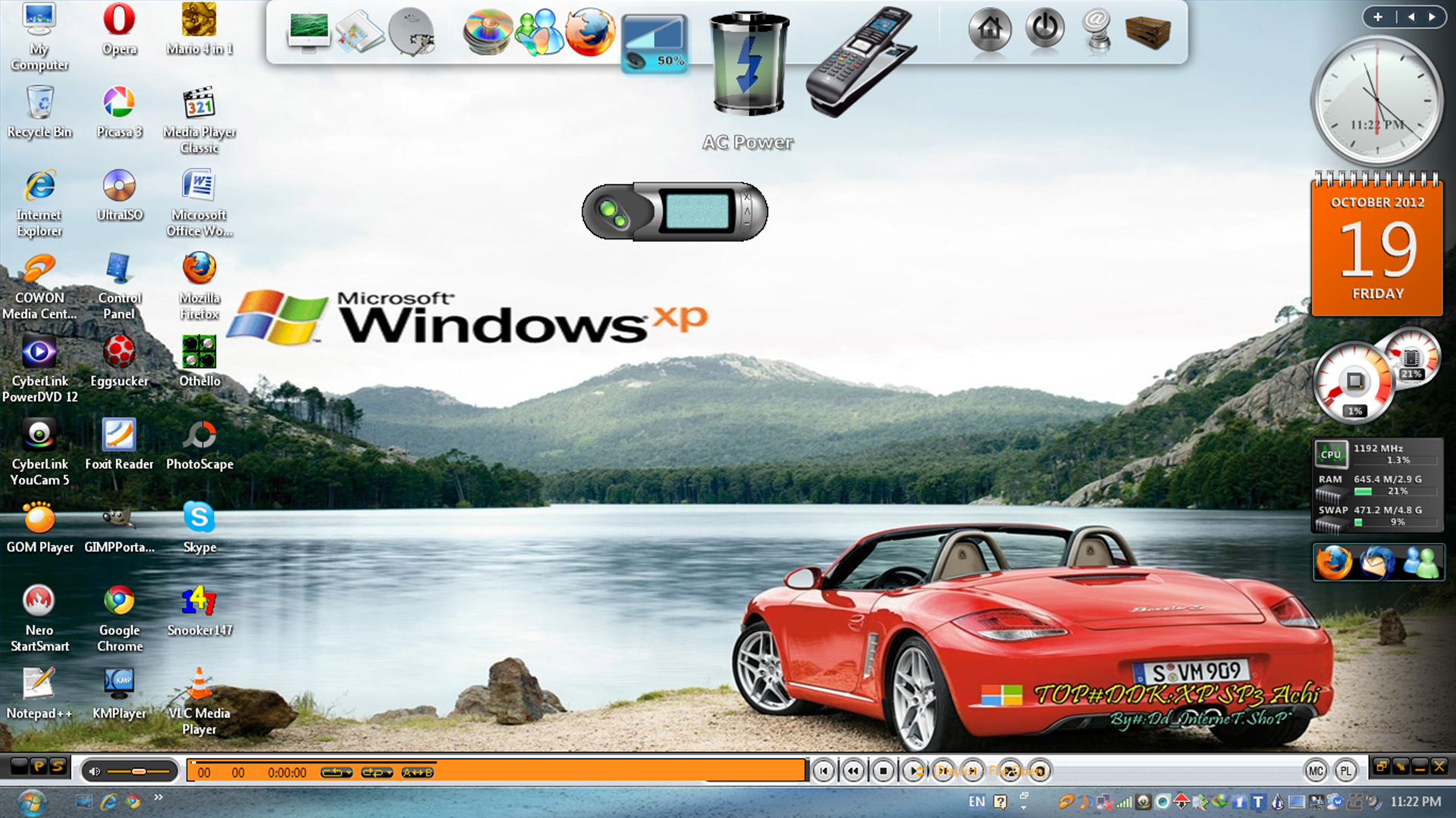Click the taskbar clock 11:22 PM

[1416, 801]
